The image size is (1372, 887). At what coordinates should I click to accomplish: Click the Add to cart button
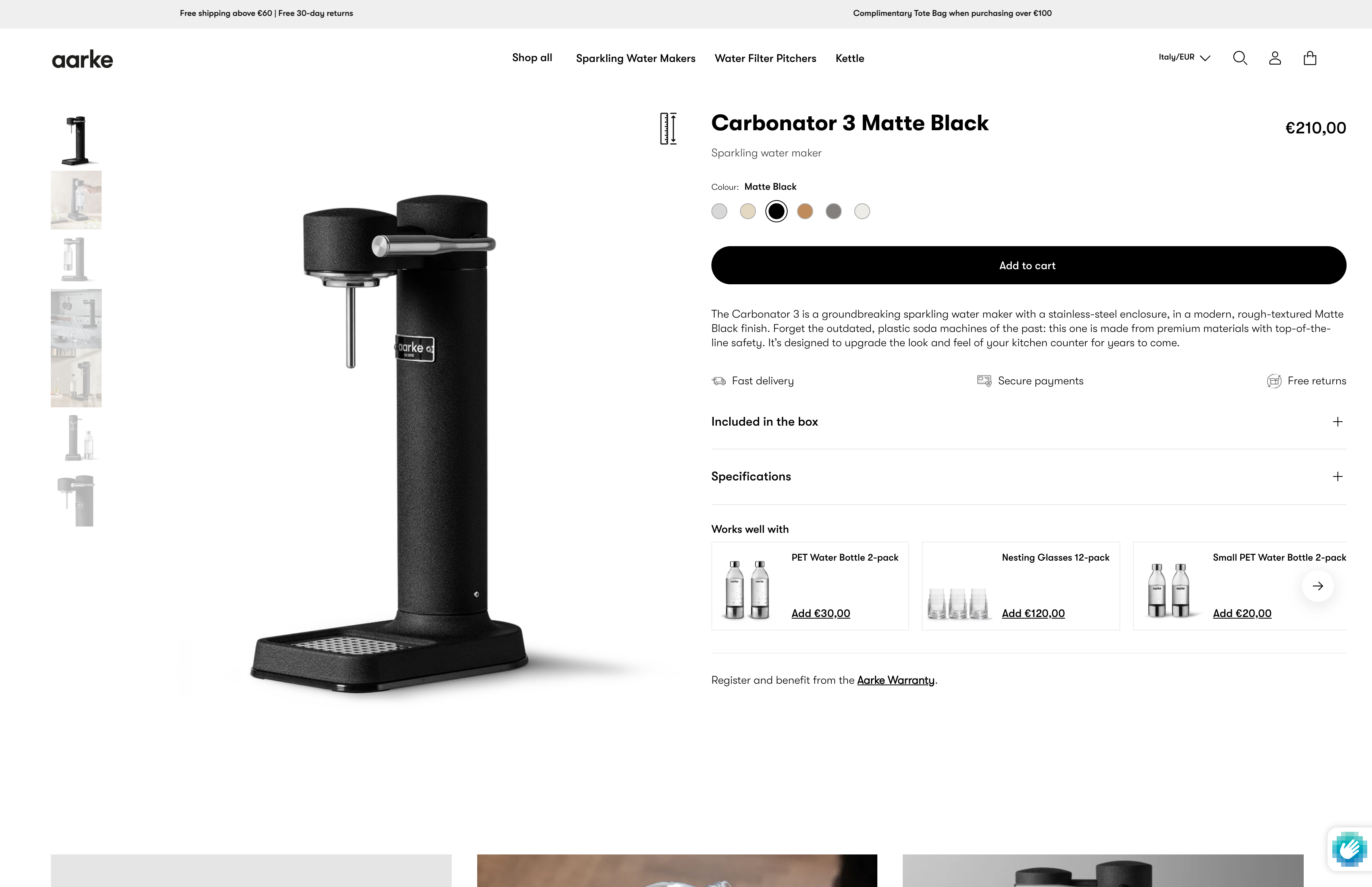pyautogui.click(x=1028, y=265)
